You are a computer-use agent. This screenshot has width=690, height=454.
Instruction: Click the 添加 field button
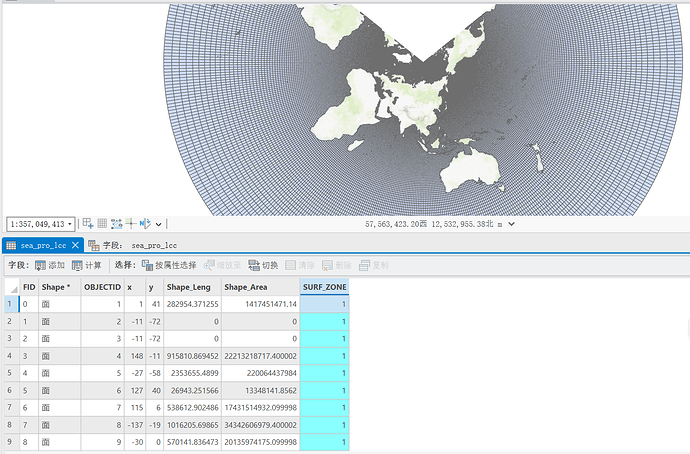click(x=49, y=265)
